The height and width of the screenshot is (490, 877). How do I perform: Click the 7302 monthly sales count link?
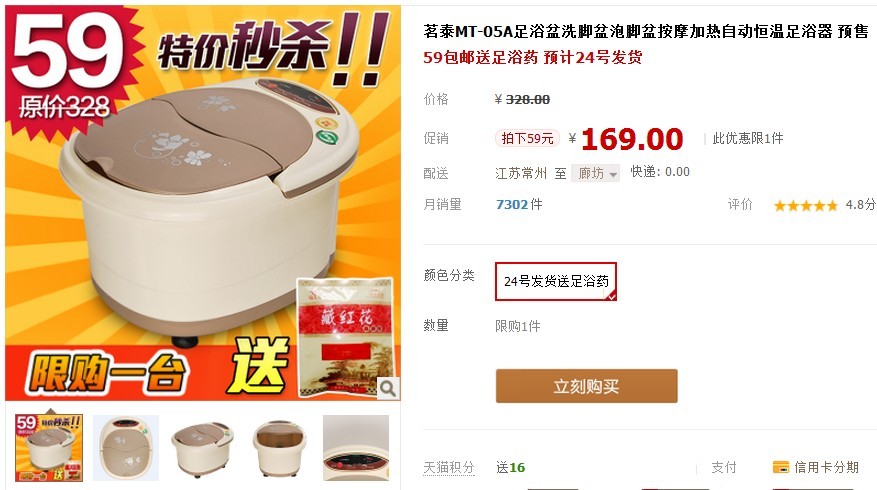(x=512, y=205)
